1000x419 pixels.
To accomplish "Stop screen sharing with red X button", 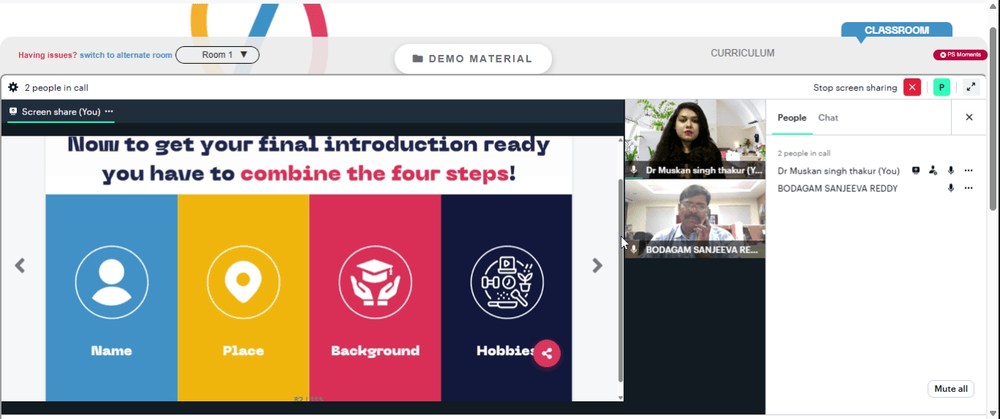I will click(x=912, y=87).
